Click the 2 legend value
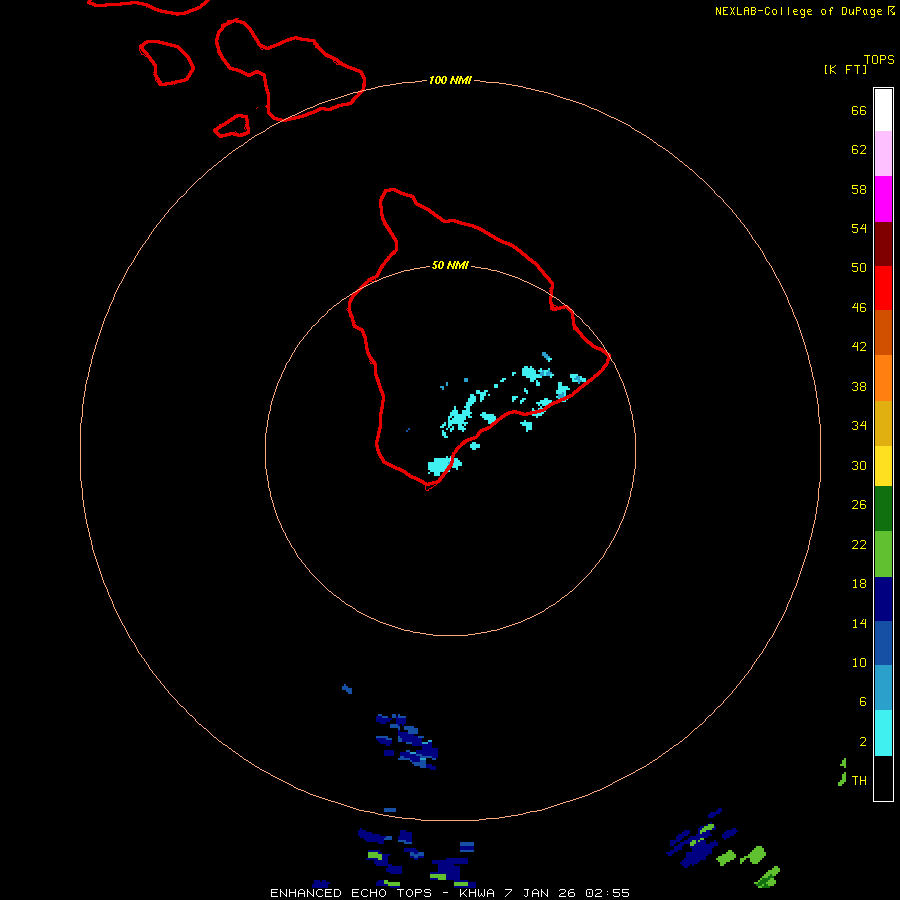 click(862, 742)
